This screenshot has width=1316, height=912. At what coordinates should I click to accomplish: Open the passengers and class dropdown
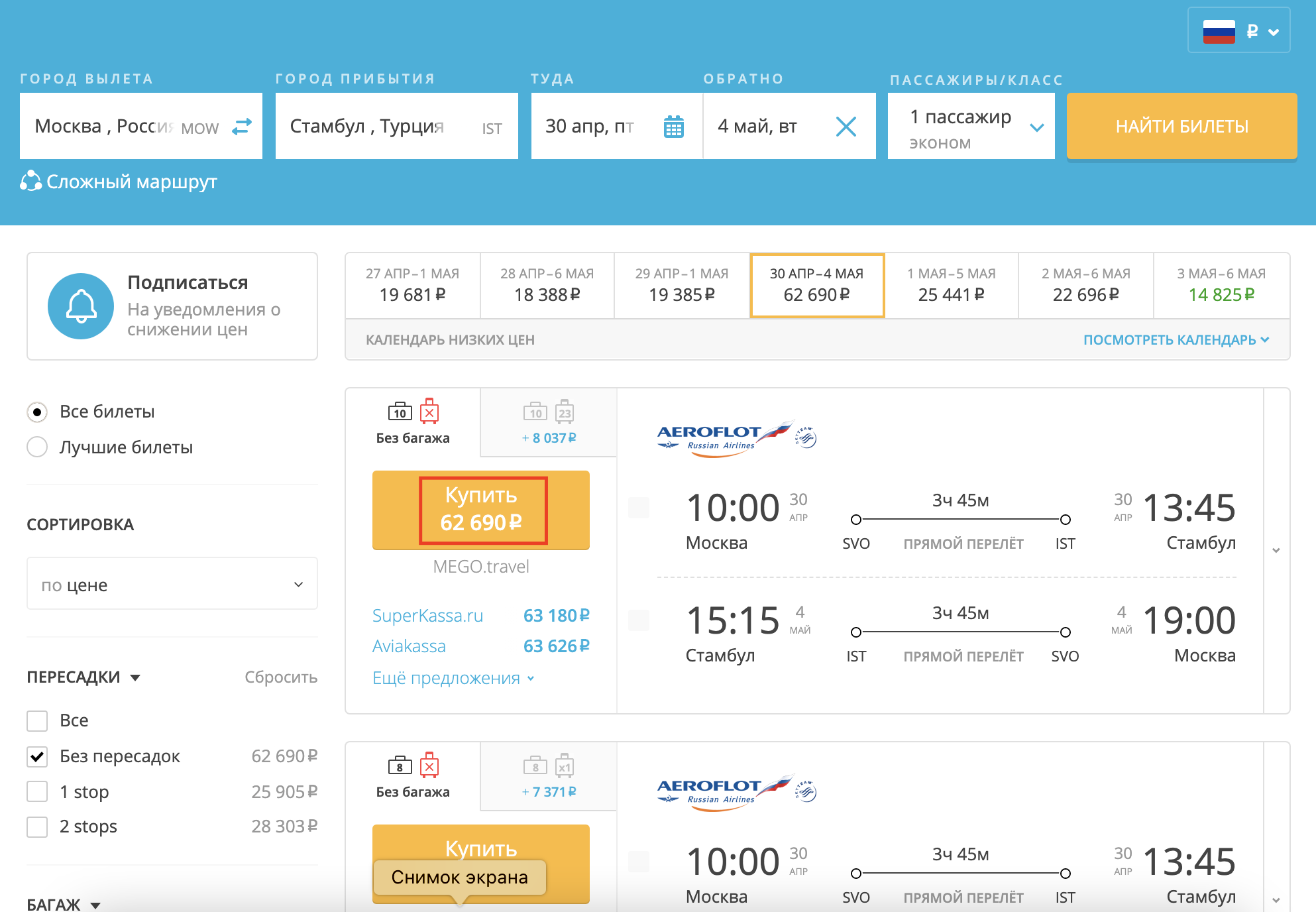[x=971, y=127]
